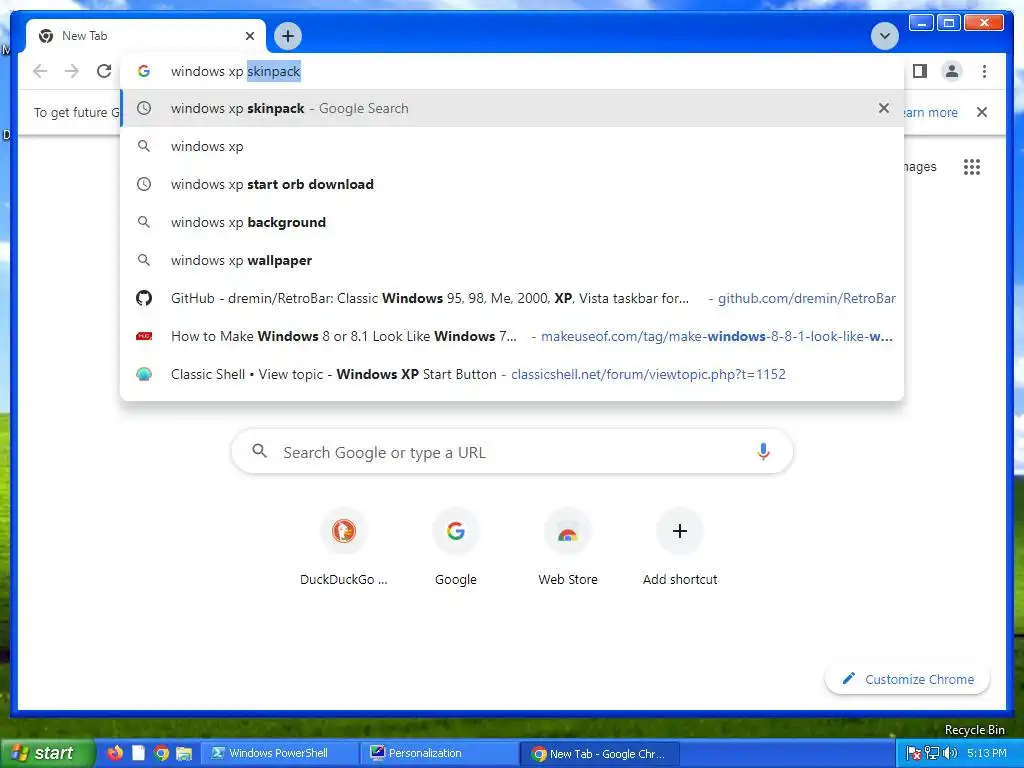The height and width of the screenshot is (768, 1024).
Task: Close the New Tab tab
Action: (249, 36)
